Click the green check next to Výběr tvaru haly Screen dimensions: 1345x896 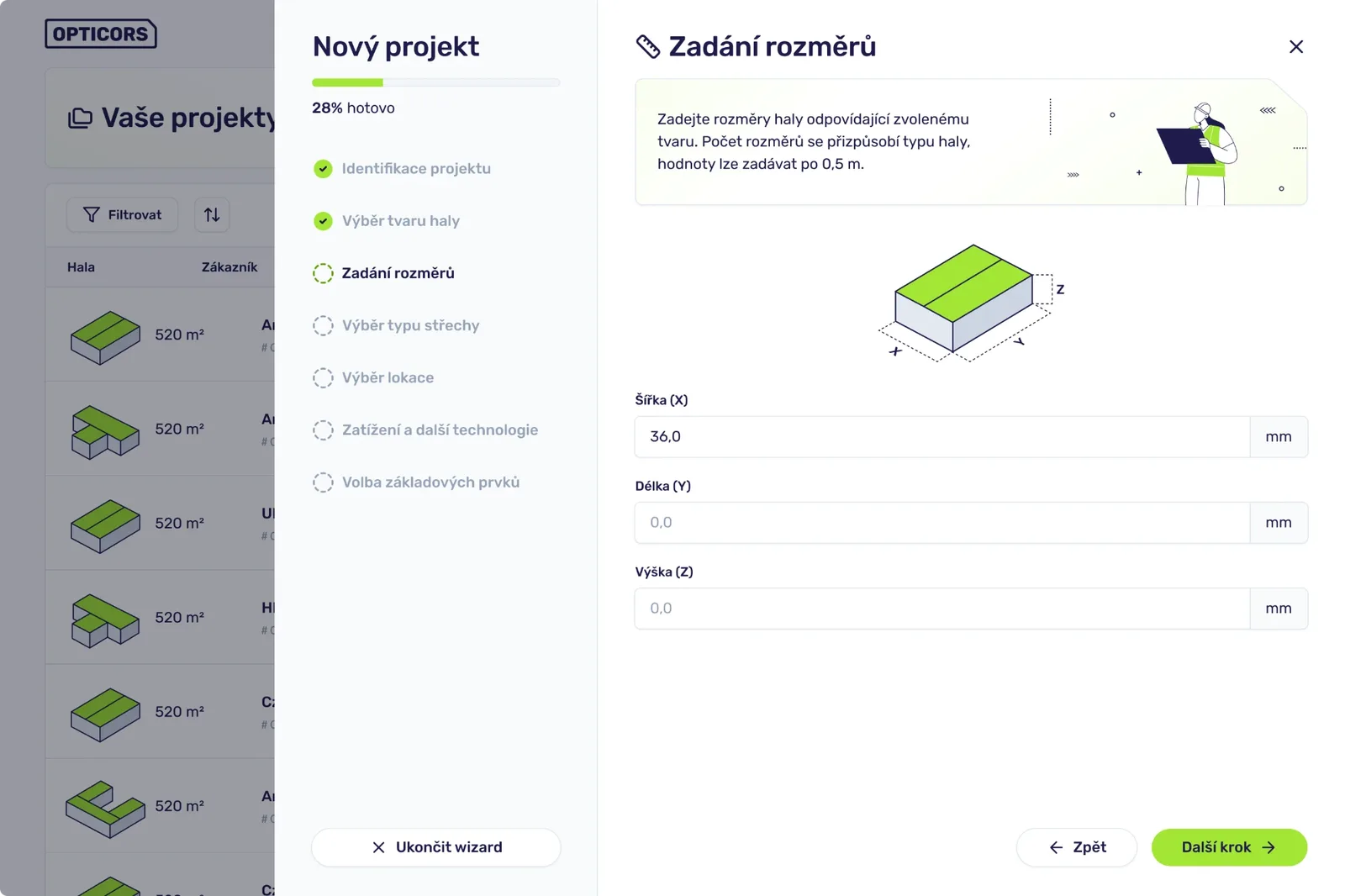[323, 221]
